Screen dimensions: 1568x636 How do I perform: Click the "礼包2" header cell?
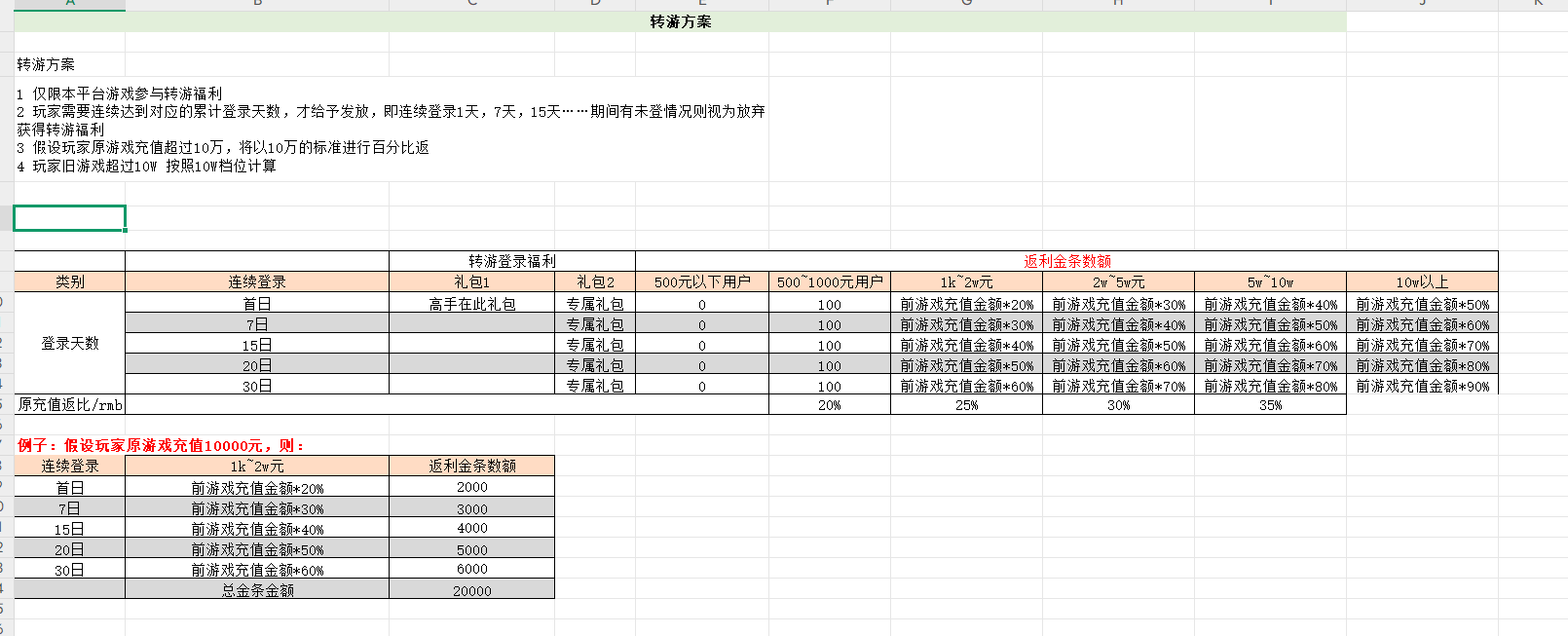point(595,281)
